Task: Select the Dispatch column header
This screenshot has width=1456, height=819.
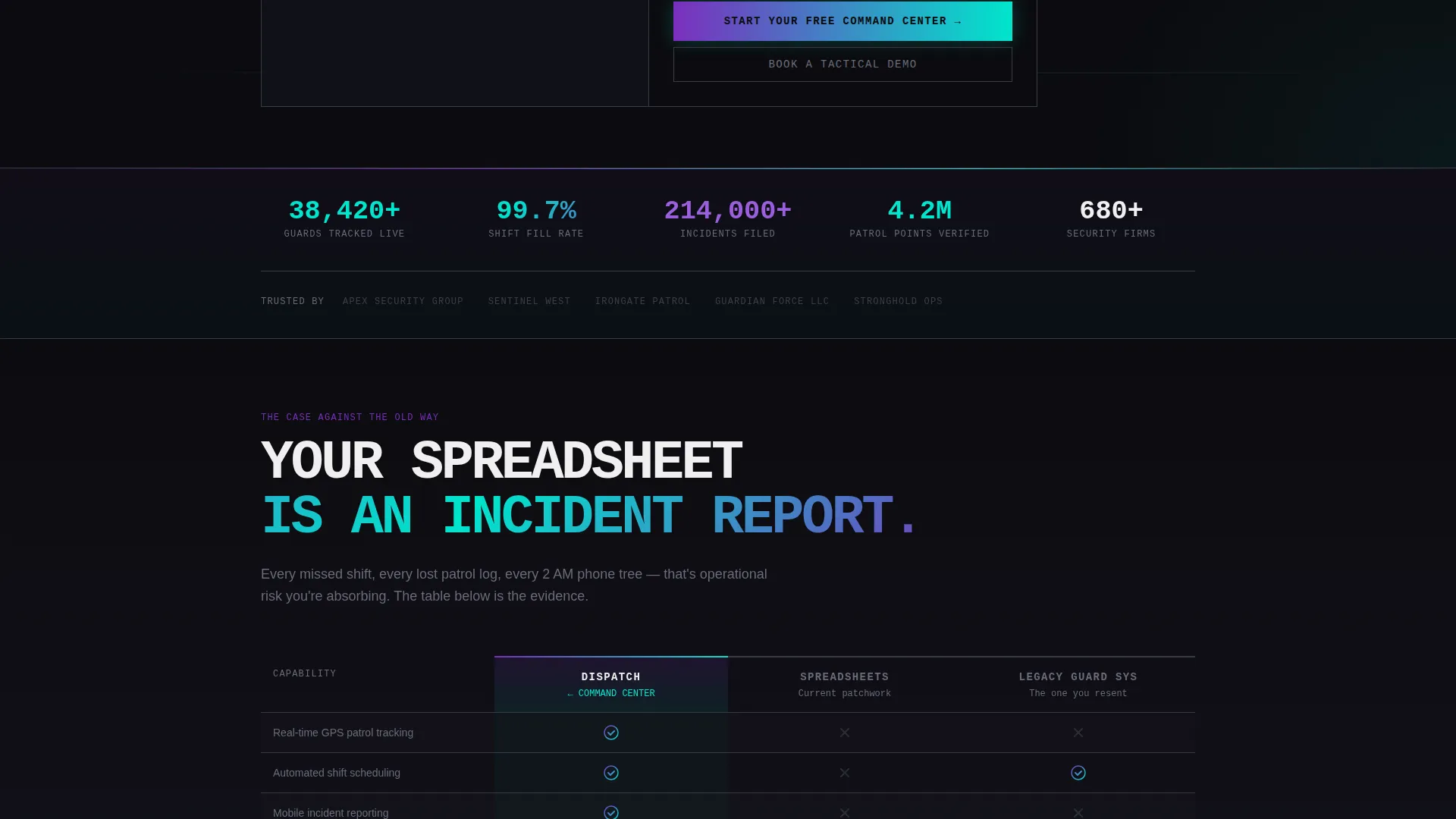Action: 611,684
